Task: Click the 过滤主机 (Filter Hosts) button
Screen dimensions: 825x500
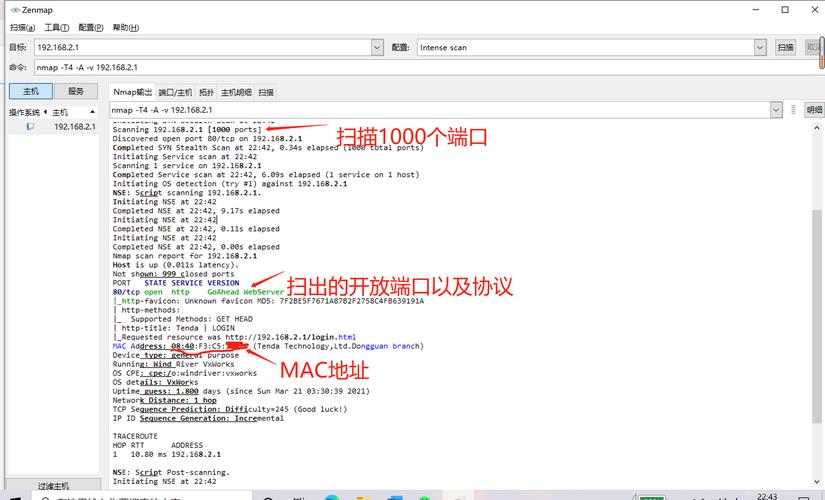Action: [53, 485]
